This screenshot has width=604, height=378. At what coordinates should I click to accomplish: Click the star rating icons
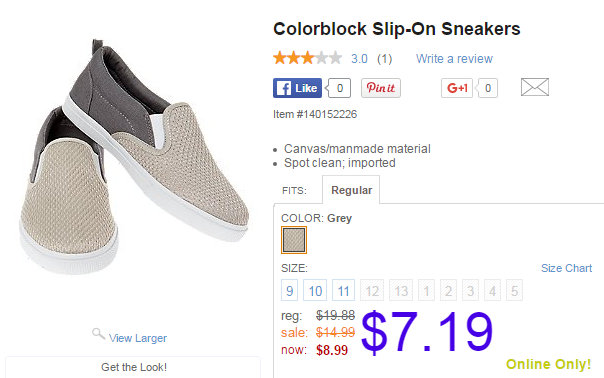pyautogui.click(x=307, y=58)
